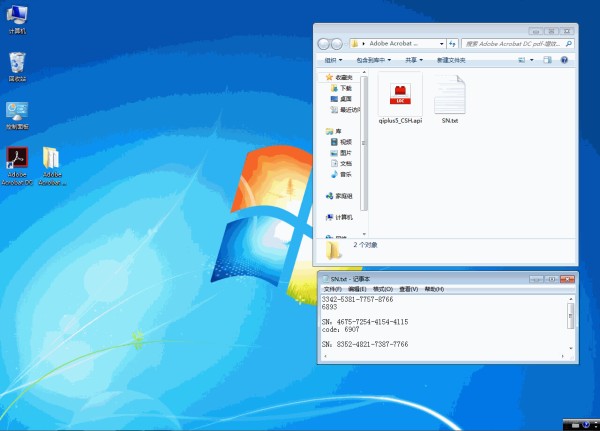Launch the Adobe Acrobat DC shortcut

coord(17,166)
